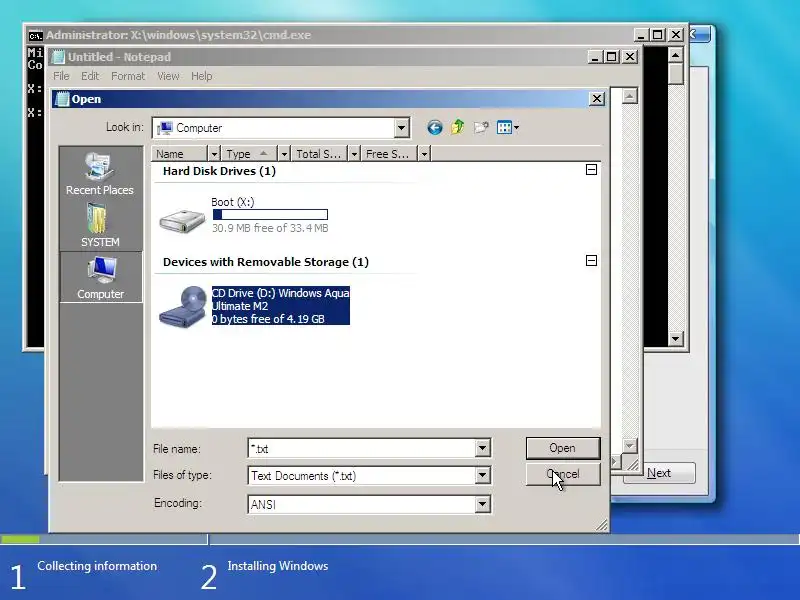Sort by Name column header
The width and height of the screenshot is (800, 600).
(180, 154)
